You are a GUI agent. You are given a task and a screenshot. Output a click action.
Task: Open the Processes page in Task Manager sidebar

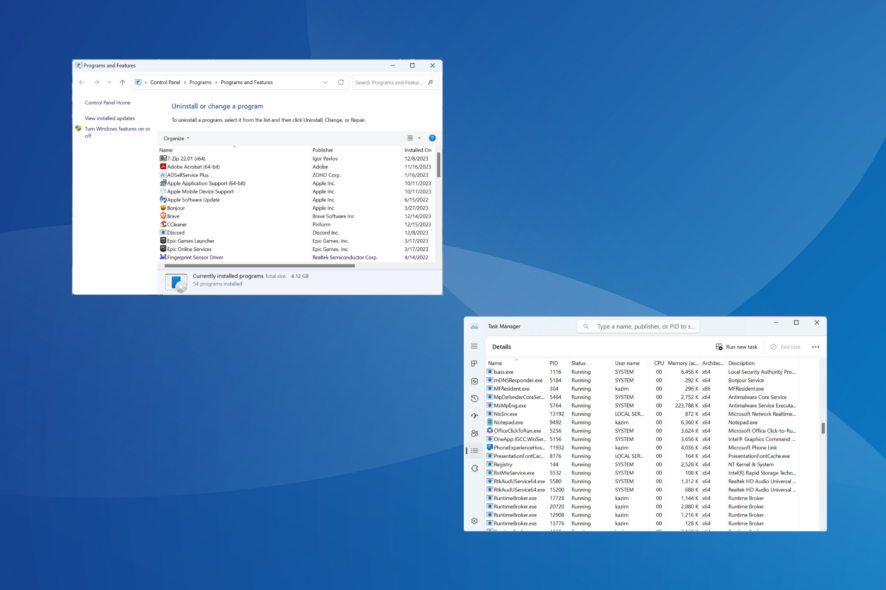(474, 363)
